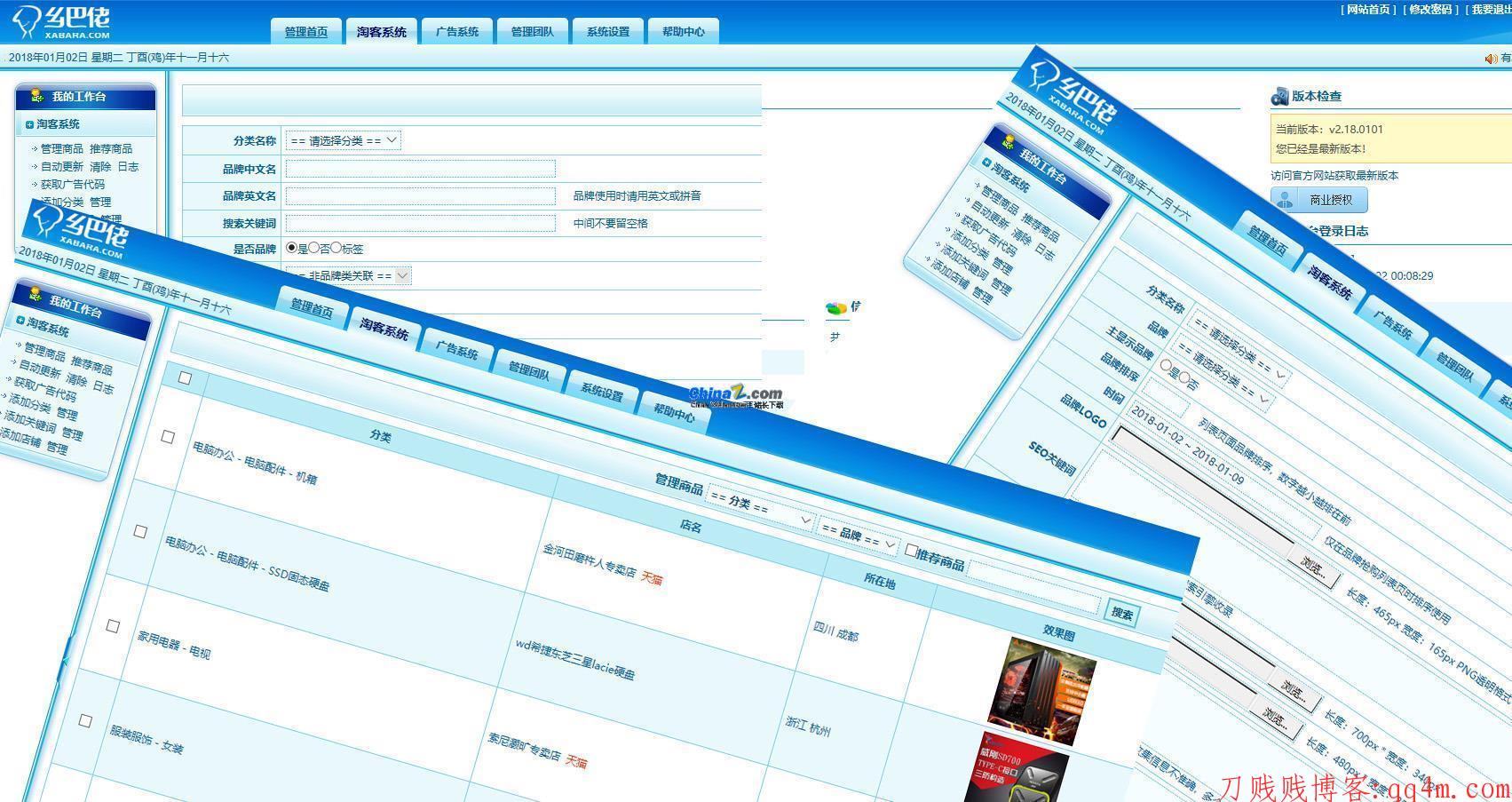The image size is (1512, 802).
Task: Click the 修改密码 link at the top right
Action: tap(1430, 10)
